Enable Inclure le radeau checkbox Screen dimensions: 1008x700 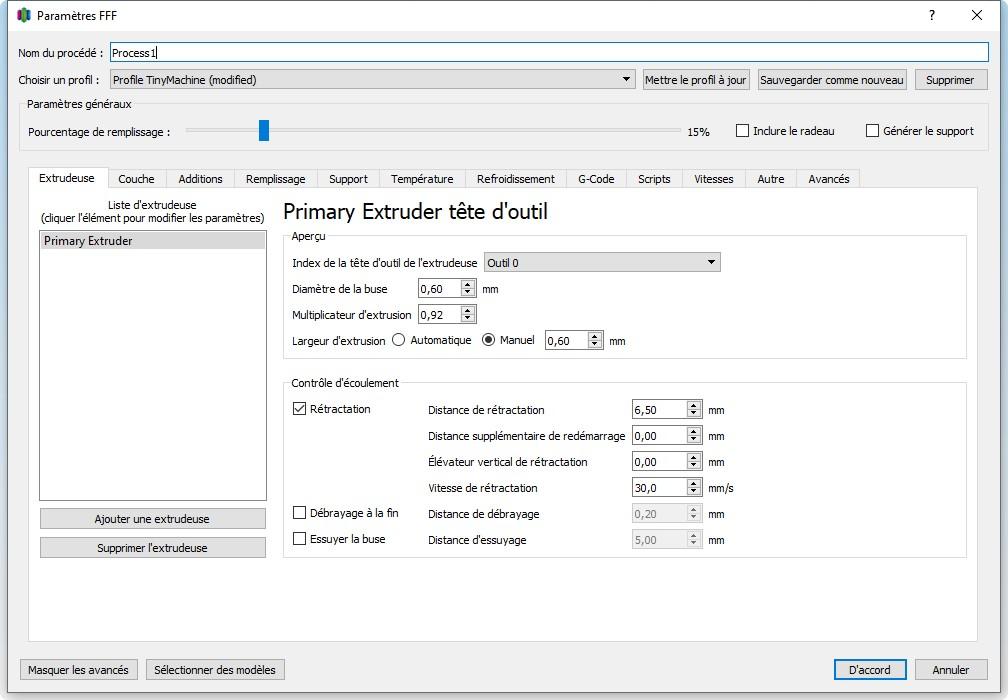pos(742,130)
